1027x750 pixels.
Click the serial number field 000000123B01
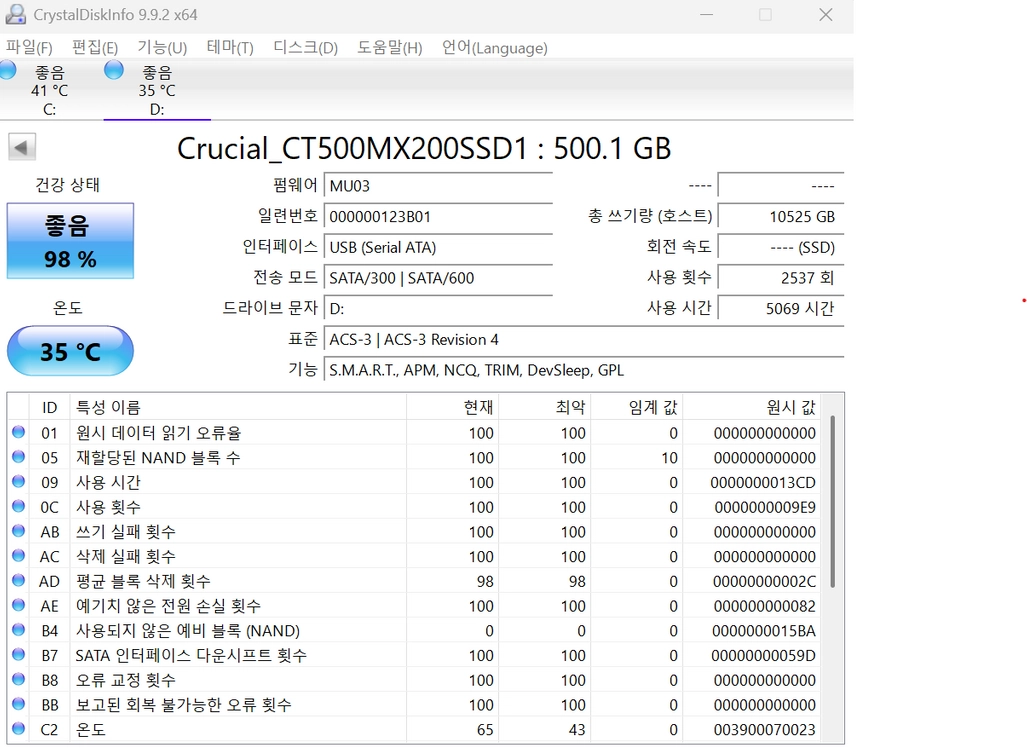click(438, 216)
